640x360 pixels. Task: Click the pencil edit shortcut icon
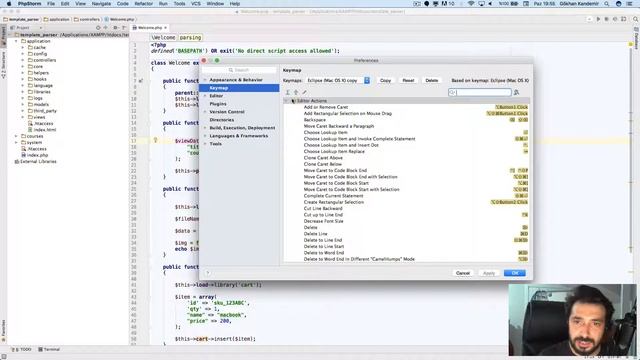pyautogui.click(x=304, y=93)
